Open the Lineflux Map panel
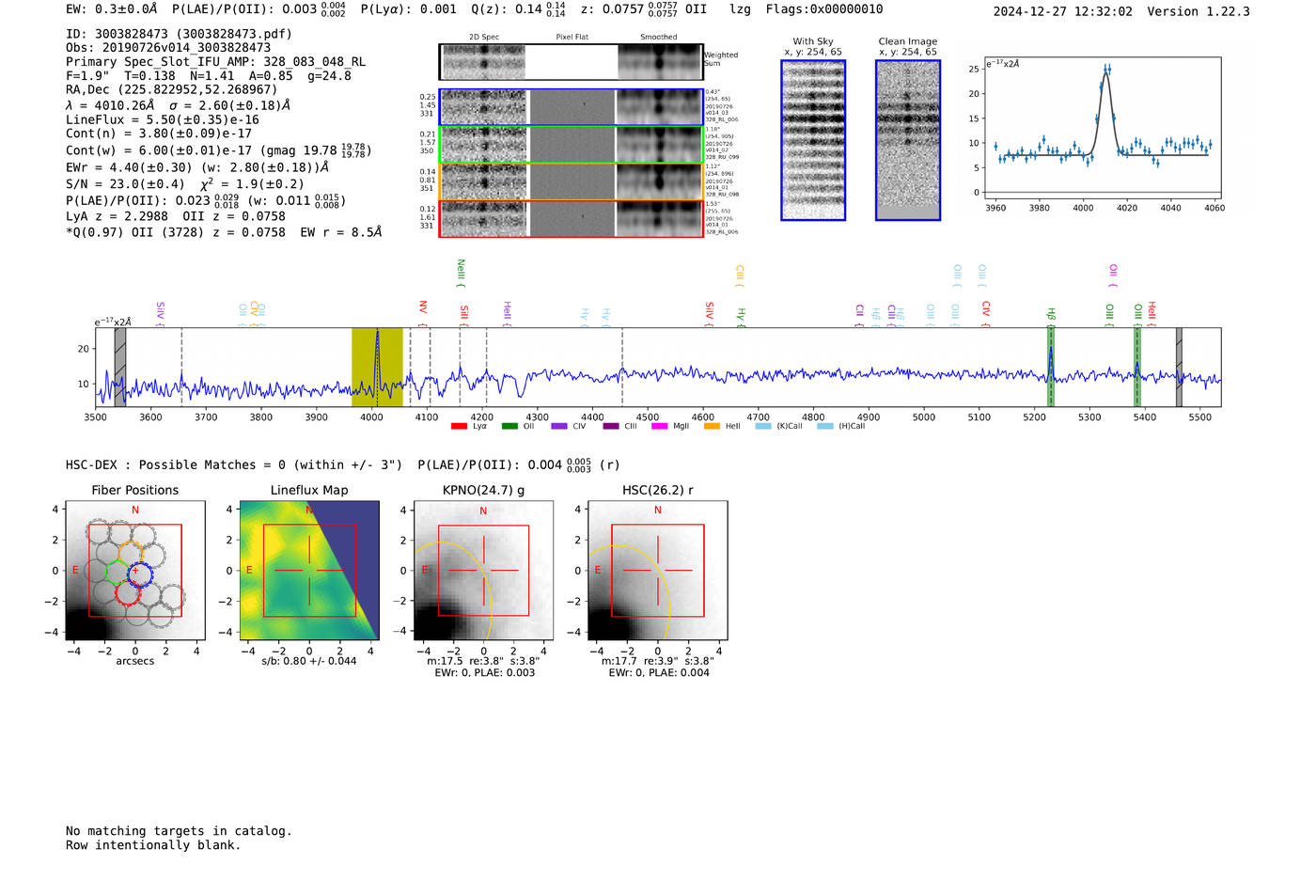Image resolution: width=1316 pixels, height=896 pixels. pos(309,571)
